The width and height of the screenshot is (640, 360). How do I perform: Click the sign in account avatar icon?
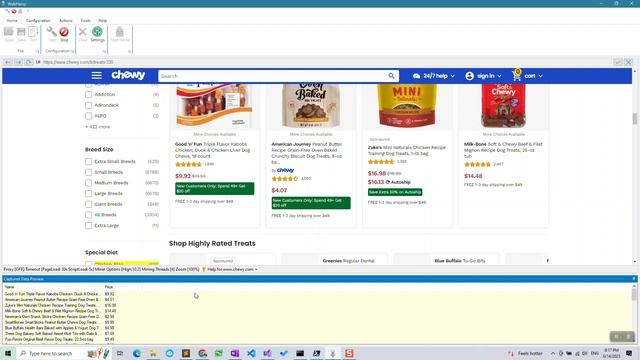[x=469, y=76]
